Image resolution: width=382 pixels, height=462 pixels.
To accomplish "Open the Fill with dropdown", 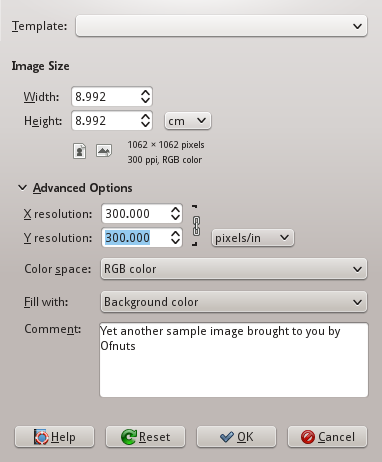I will (234, 302).
